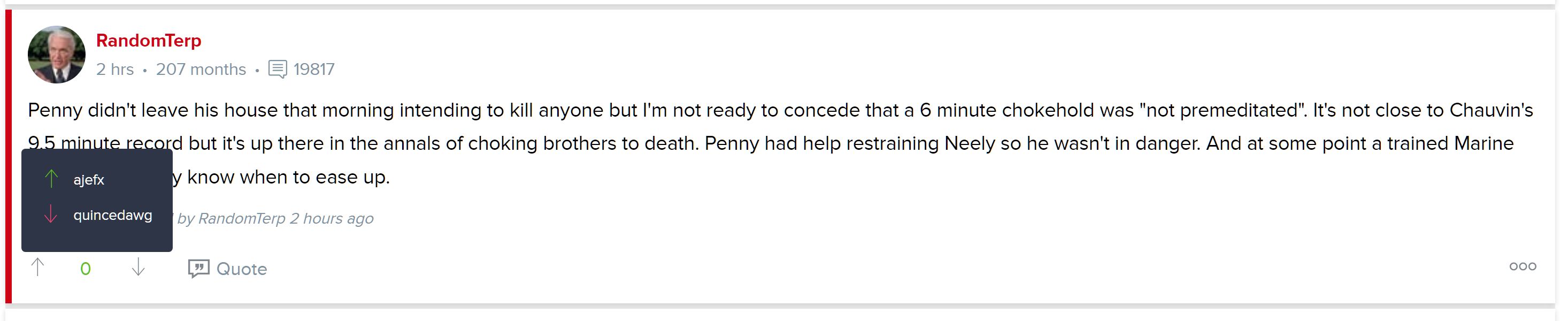The image size is (1568, 321).
Task: Click the post count comment icon
Action: 278,69
